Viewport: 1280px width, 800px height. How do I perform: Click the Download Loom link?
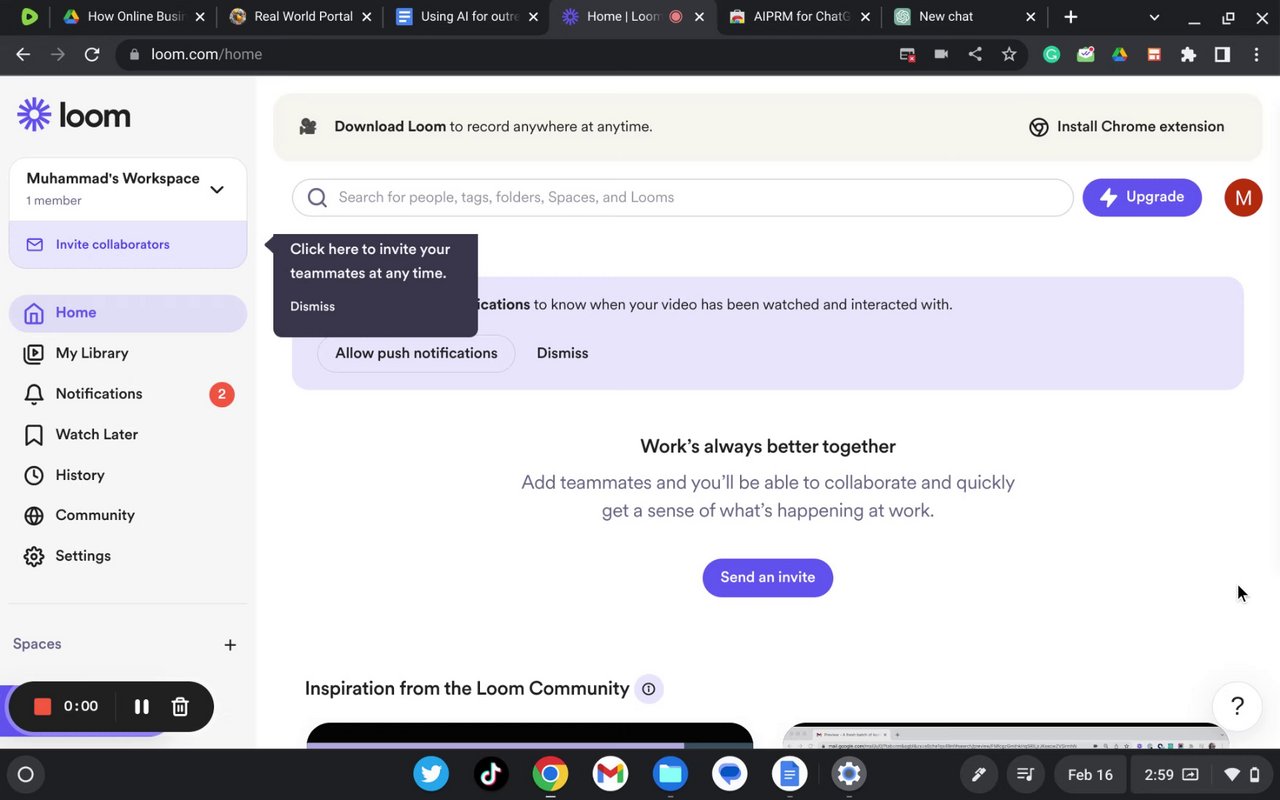(390, 127)
